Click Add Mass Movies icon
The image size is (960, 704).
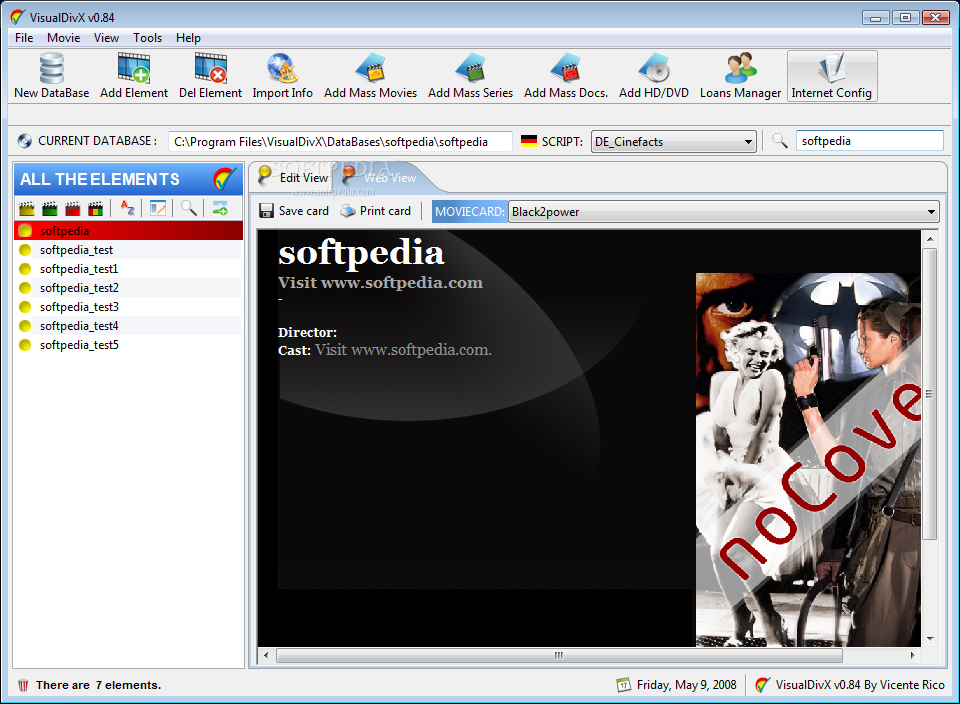pos(370,68)
